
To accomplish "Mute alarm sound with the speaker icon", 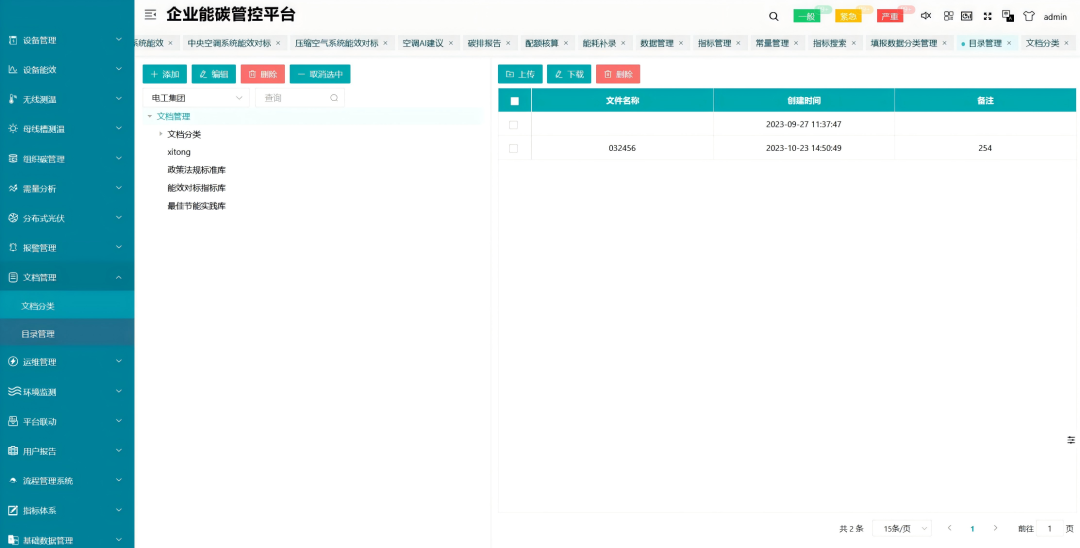I will click(x=926, y=16).
